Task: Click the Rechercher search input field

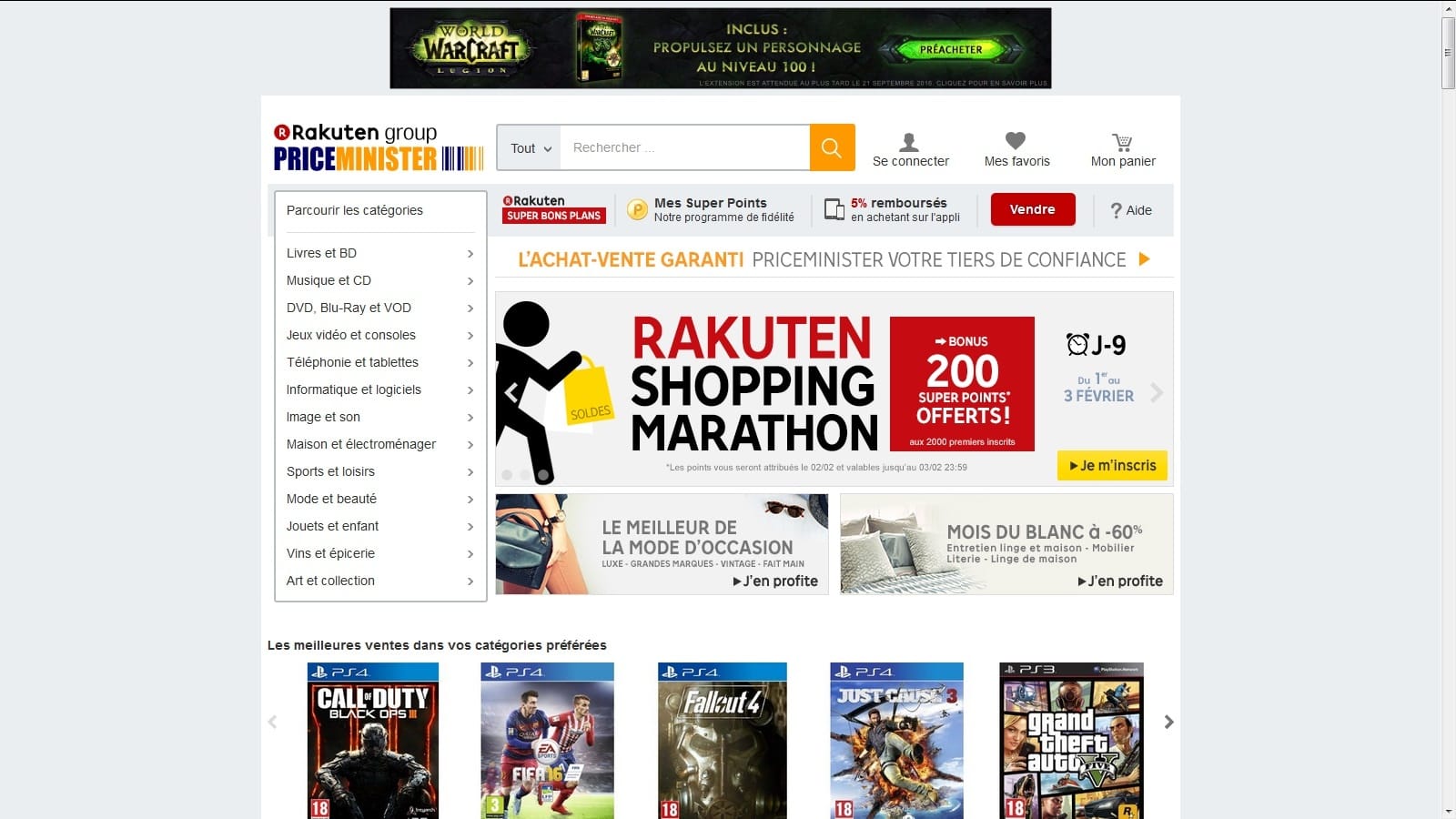Action: (x=684, y=147)
